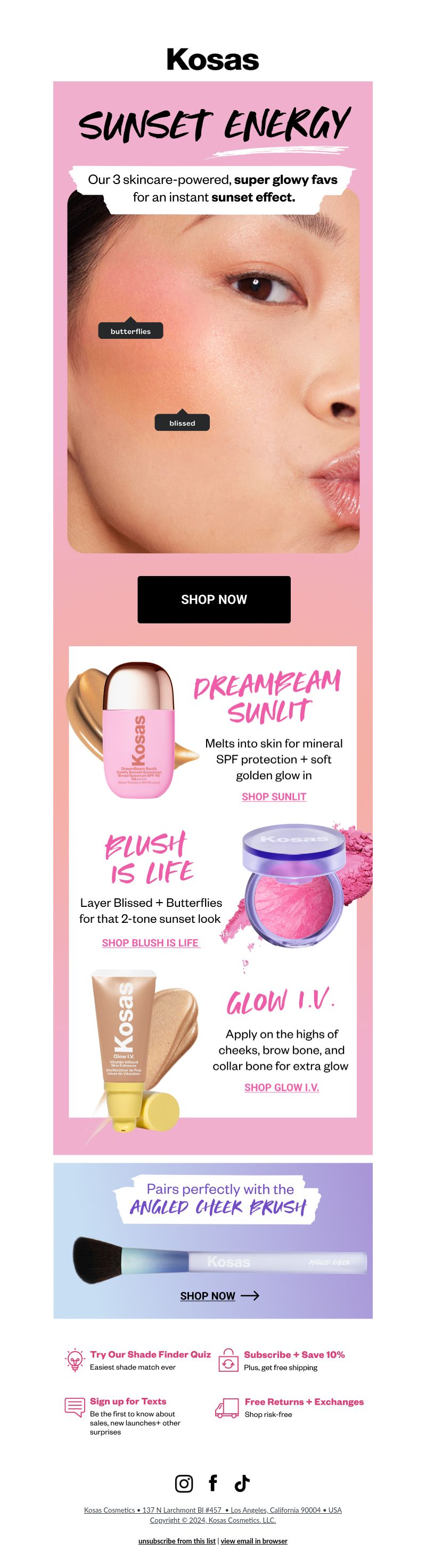Click the Kosas logo at top
This screenshot has width=426, height=1568.
point(212,60)
